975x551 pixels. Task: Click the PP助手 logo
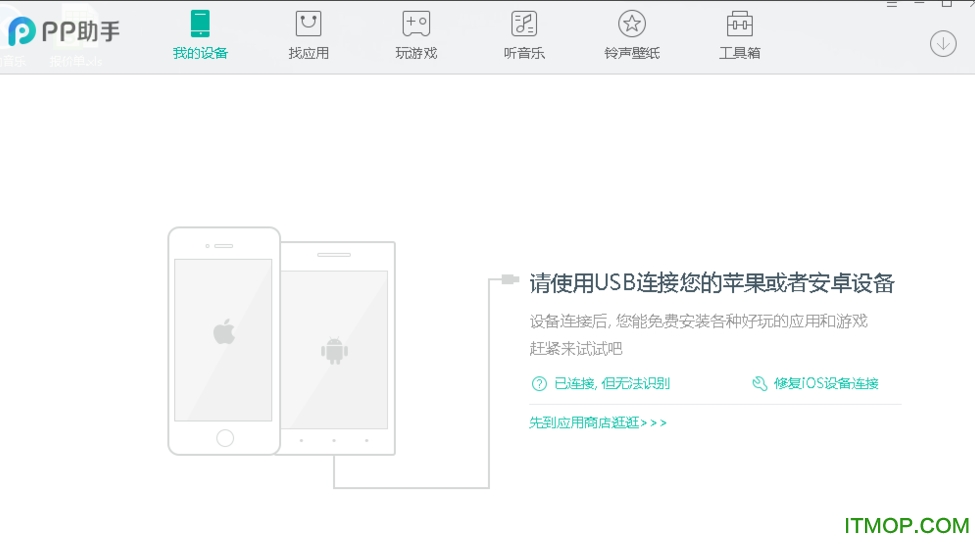tap(63, 31)
